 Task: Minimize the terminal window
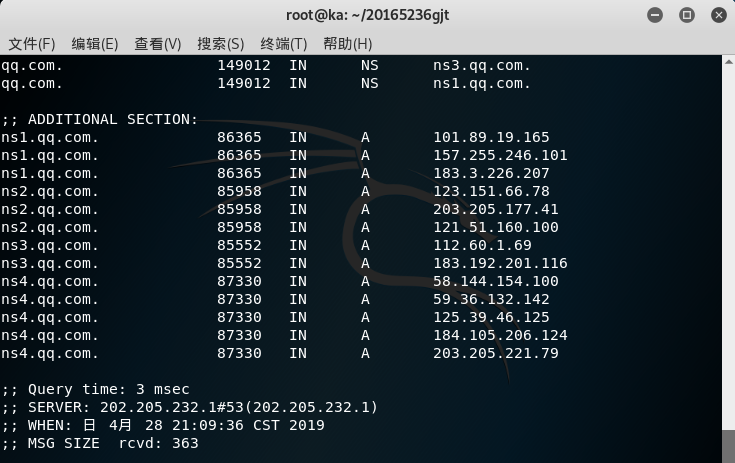point(655,15)
